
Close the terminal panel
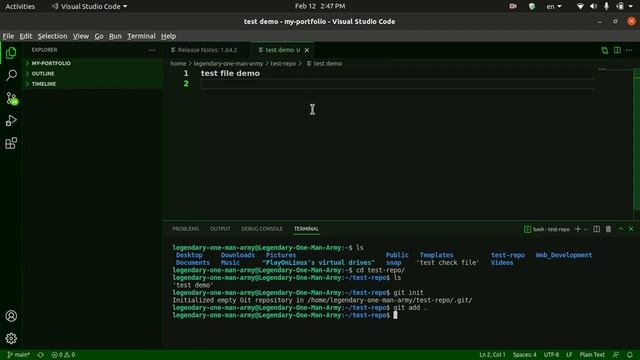point(631,229)
